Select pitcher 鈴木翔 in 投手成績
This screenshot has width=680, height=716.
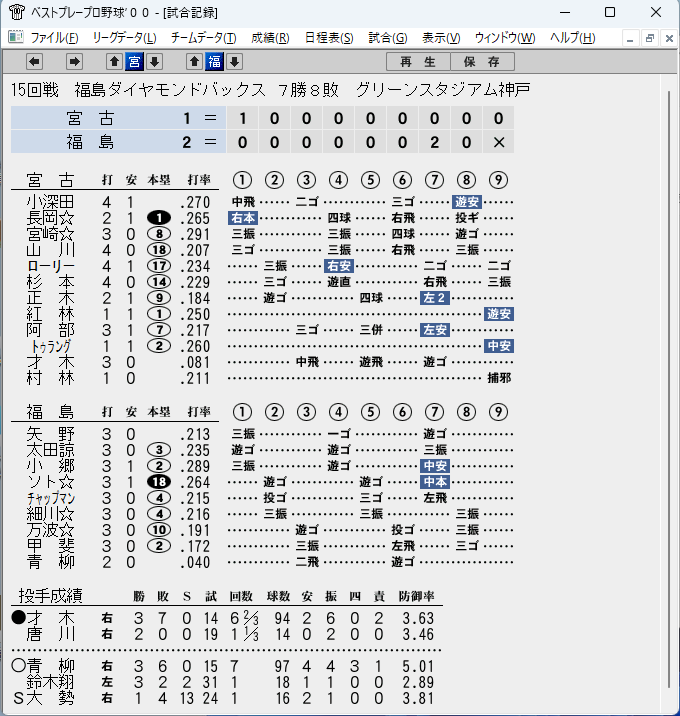click(x=50, y=682)
